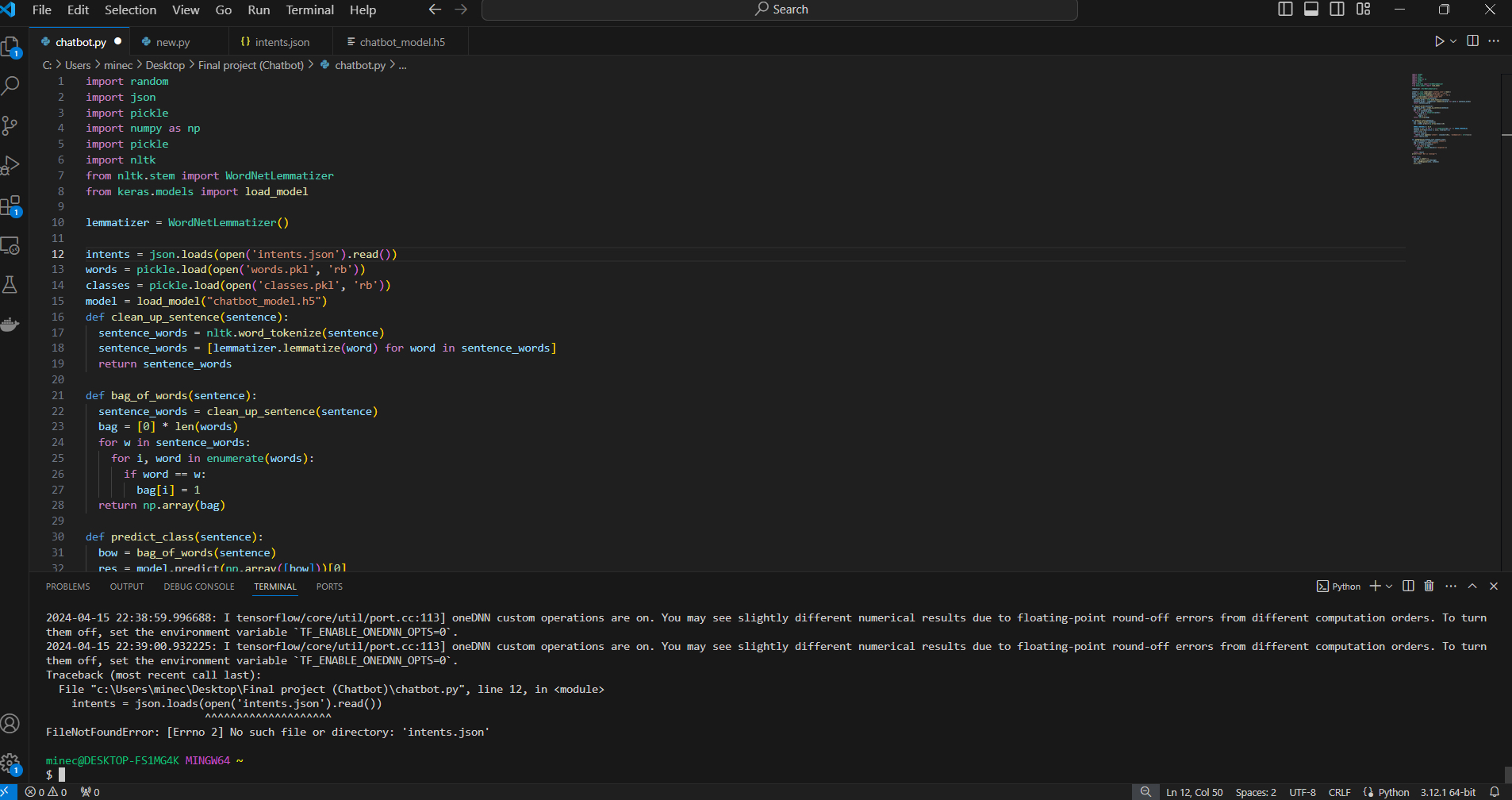Switch to the Ports panel tab
Image resolution: width=1512 pixels, height=800 pixels.
click(329, 587)
